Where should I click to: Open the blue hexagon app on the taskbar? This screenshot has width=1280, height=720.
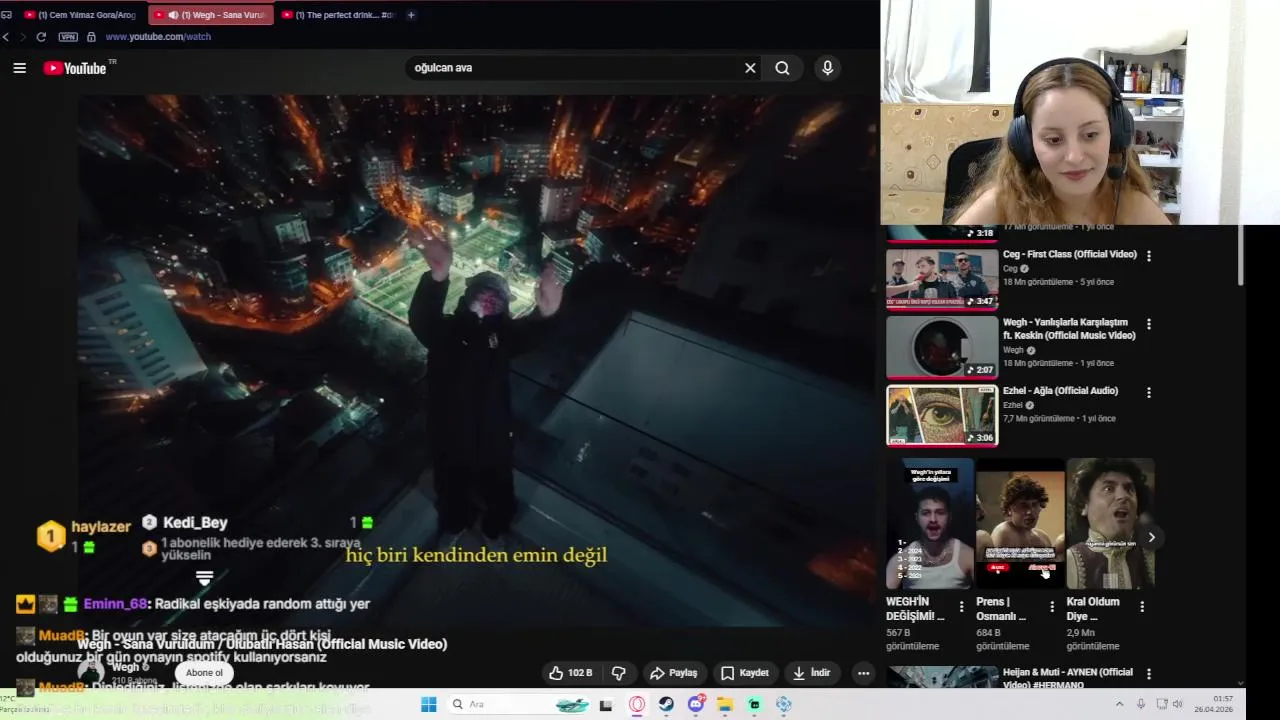783,704
